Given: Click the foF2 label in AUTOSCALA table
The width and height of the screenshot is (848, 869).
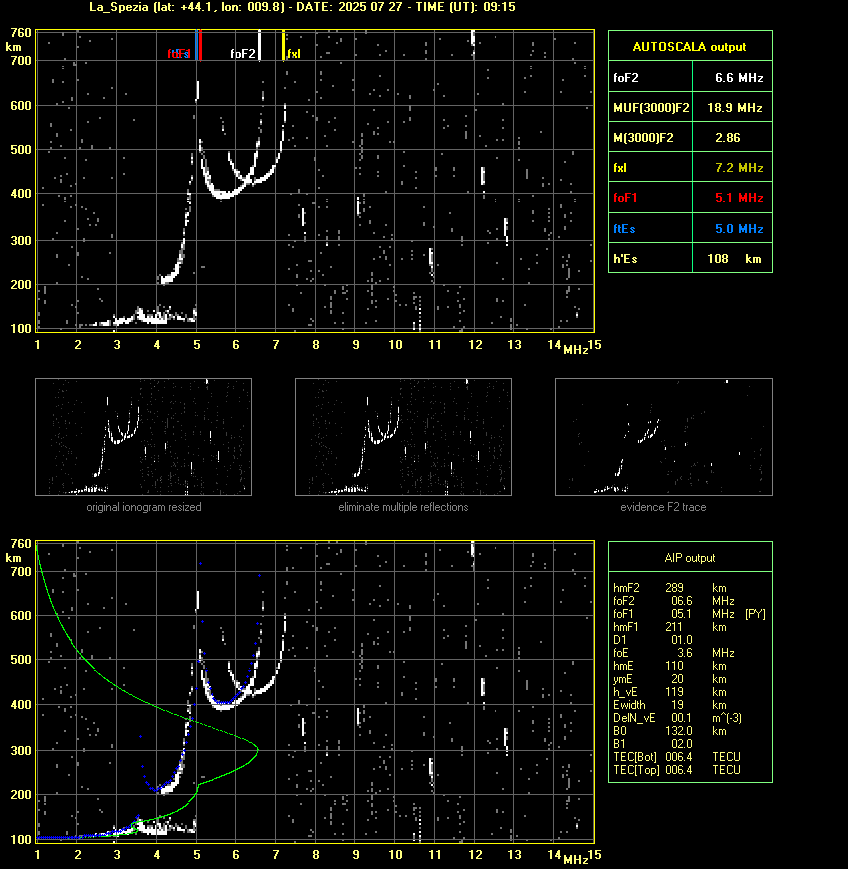Looking at the screenshot, I should pos(626,78).
